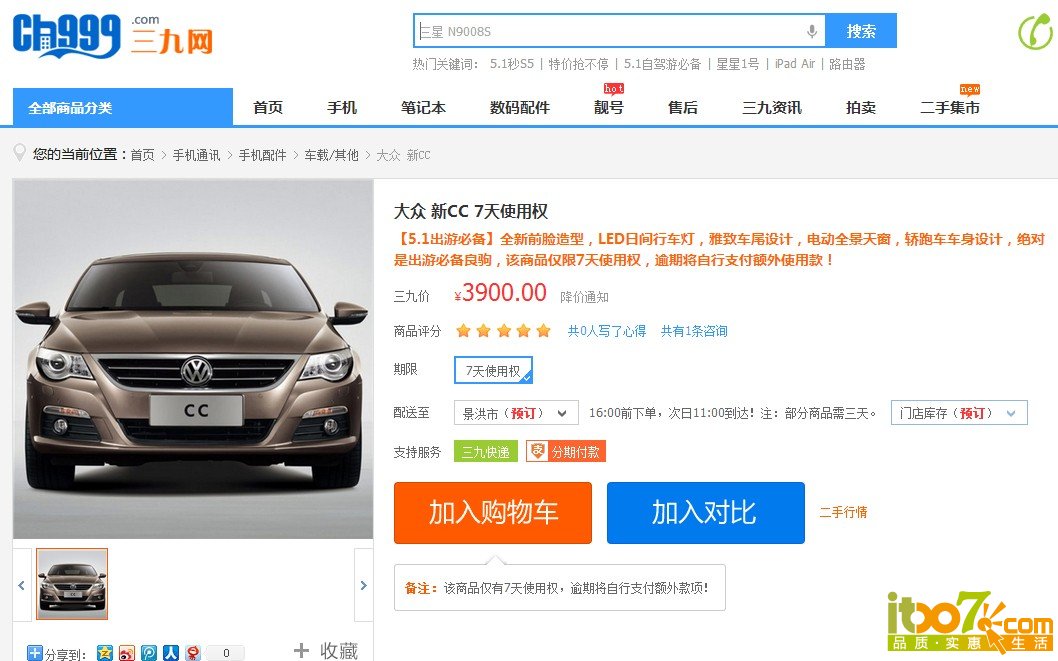Share to Tencent Weibo icon
The height and width of the screenshot is (661, 1058).
[x=149, y=652]
